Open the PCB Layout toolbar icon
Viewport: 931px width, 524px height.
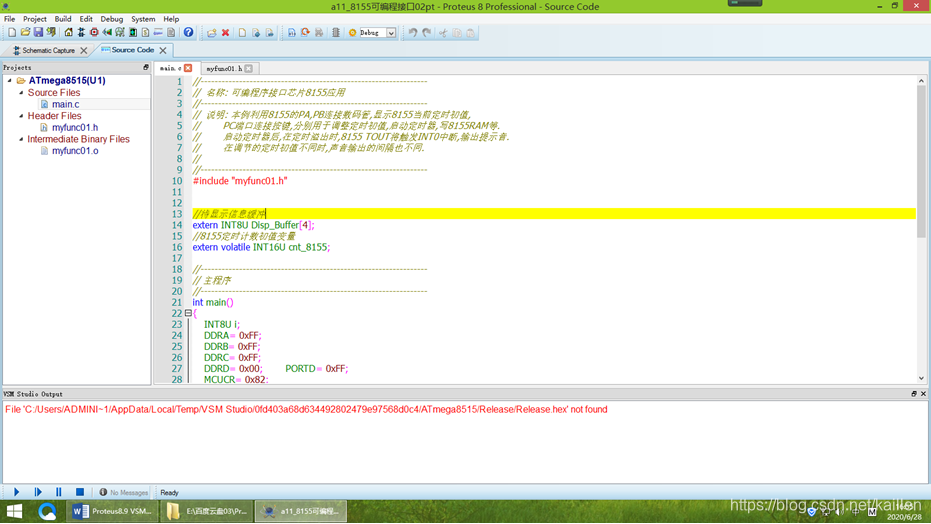click(94, 33)
